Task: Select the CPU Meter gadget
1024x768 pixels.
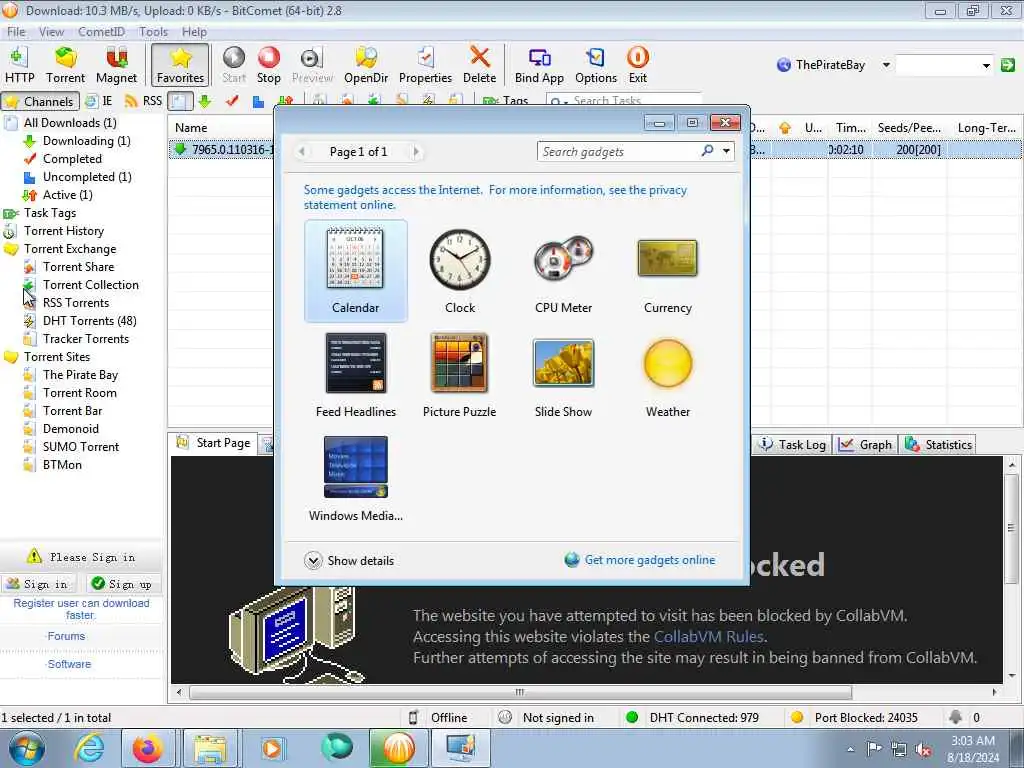Action: pyautogui.click(x=563, y=270)
